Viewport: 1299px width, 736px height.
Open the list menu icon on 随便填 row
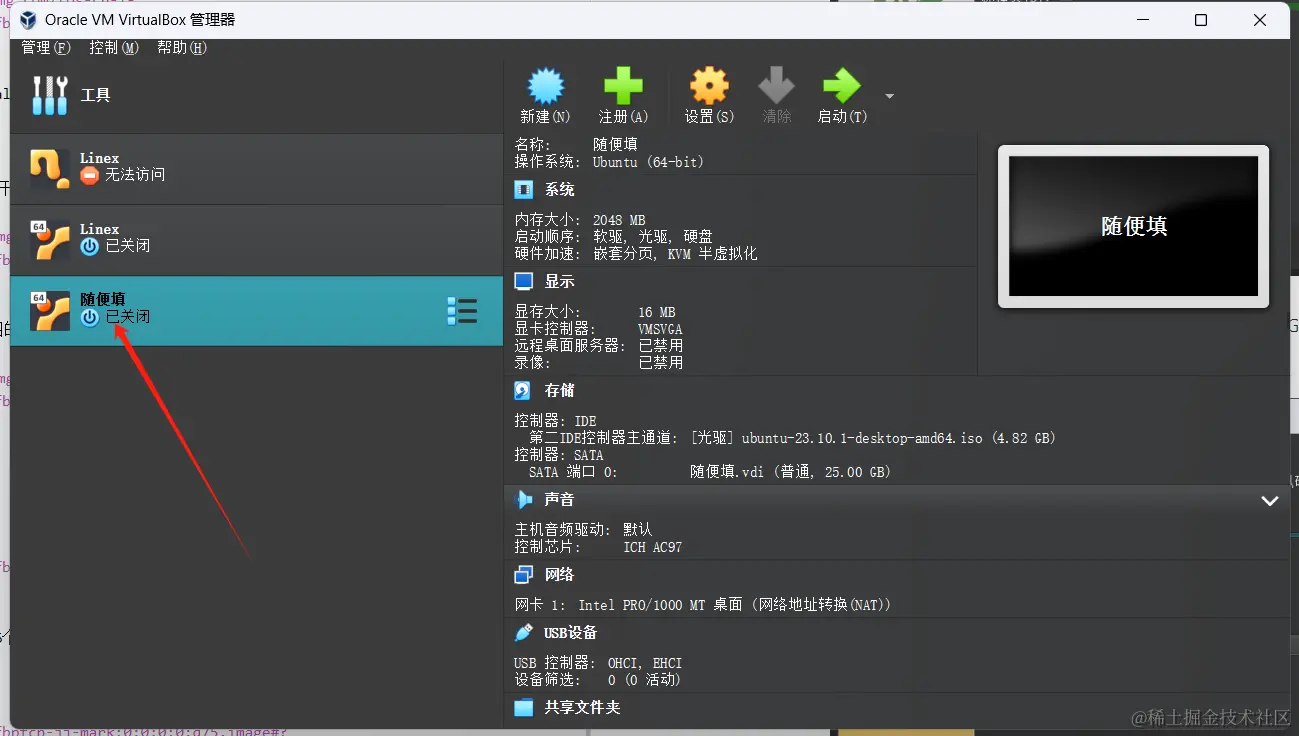click(461, 311)
